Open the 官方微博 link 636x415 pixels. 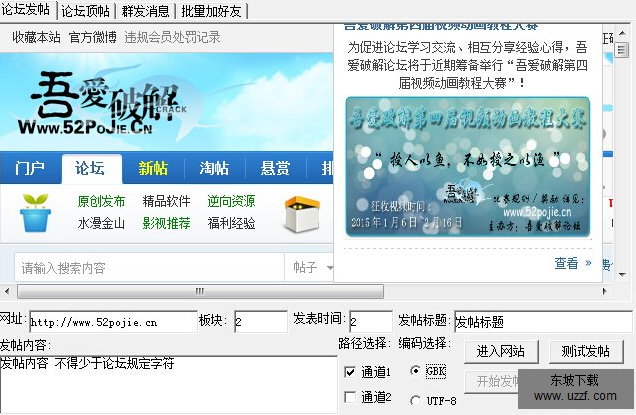coord(93,37)
